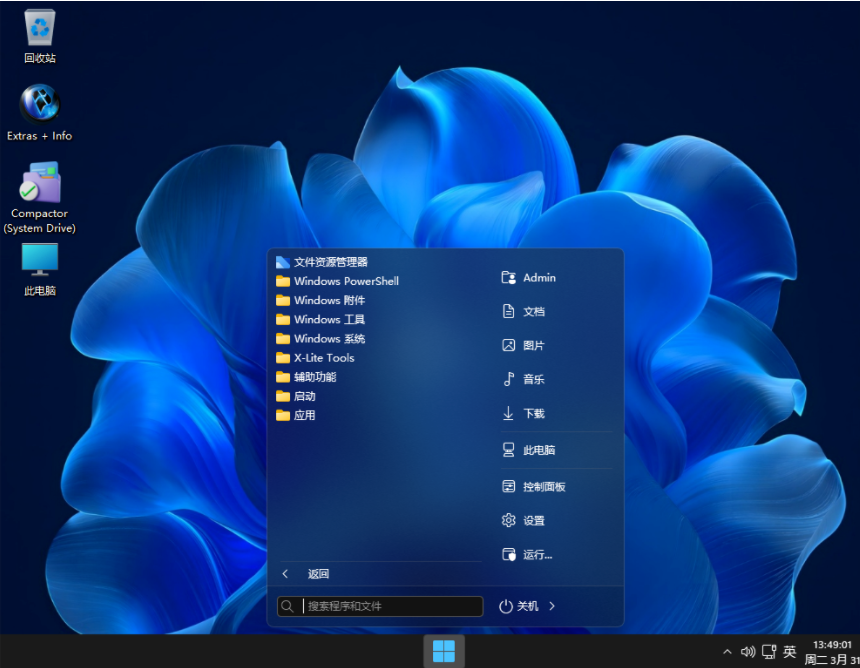Select the 启动 text label
860x668 pixels.
click(304, 397)
